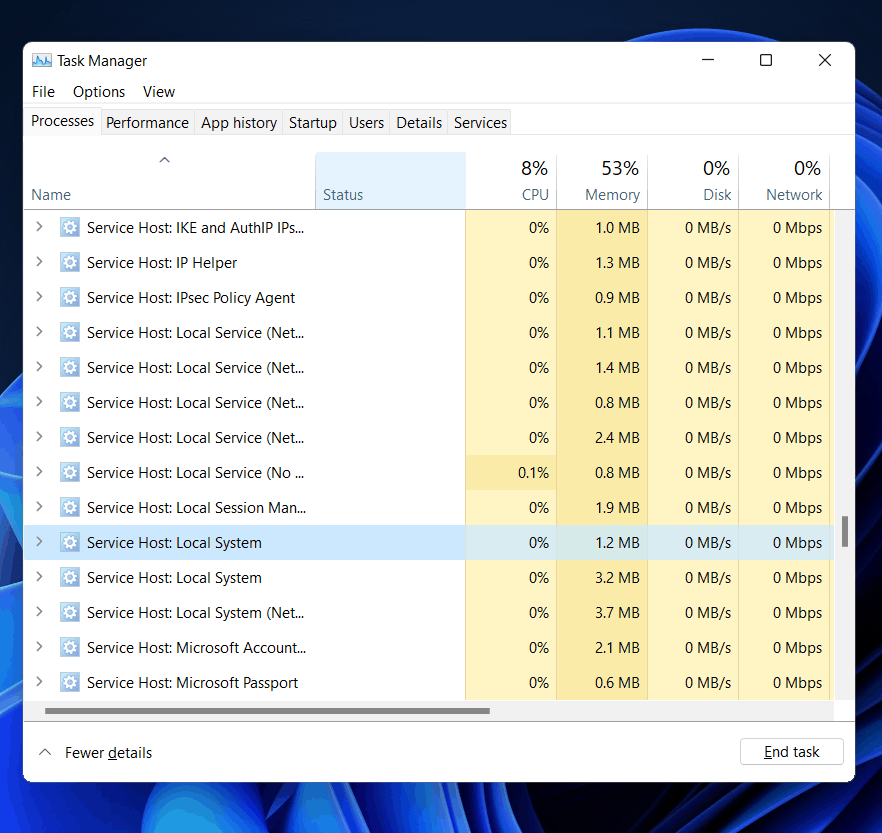Collapse view with Fewer details chevron
The height and width of the screenshot is (833, 882).
tap(45, 752)
